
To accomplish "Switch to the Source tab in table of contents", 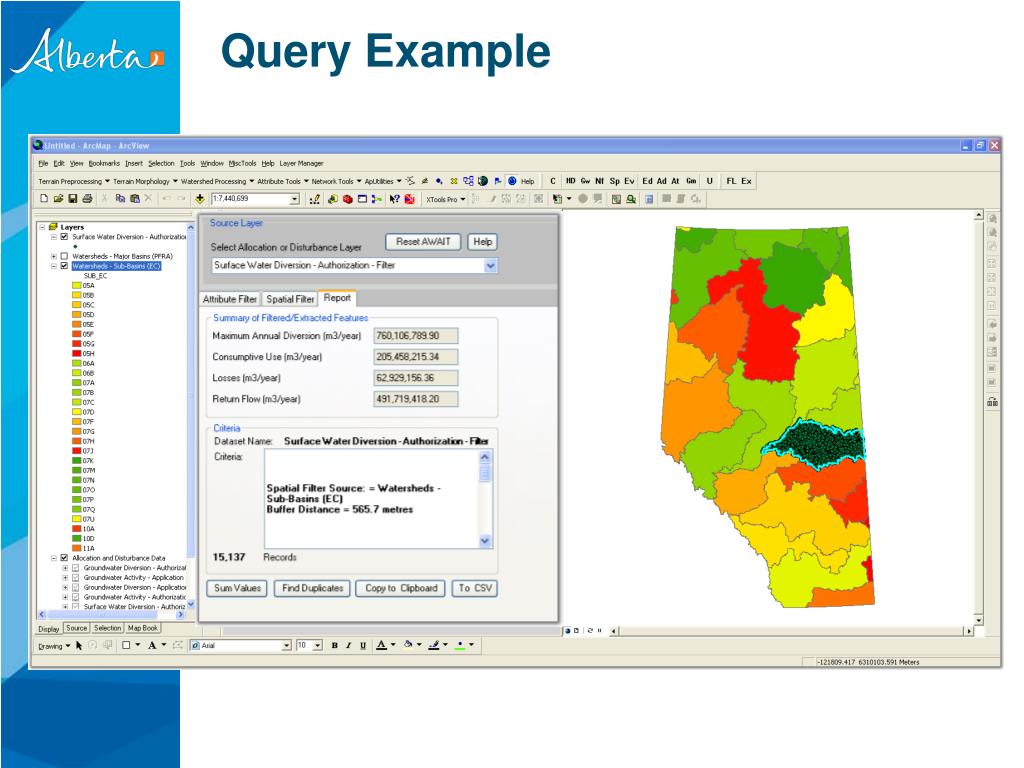I will pyautogui.click(x=76, y=628).
